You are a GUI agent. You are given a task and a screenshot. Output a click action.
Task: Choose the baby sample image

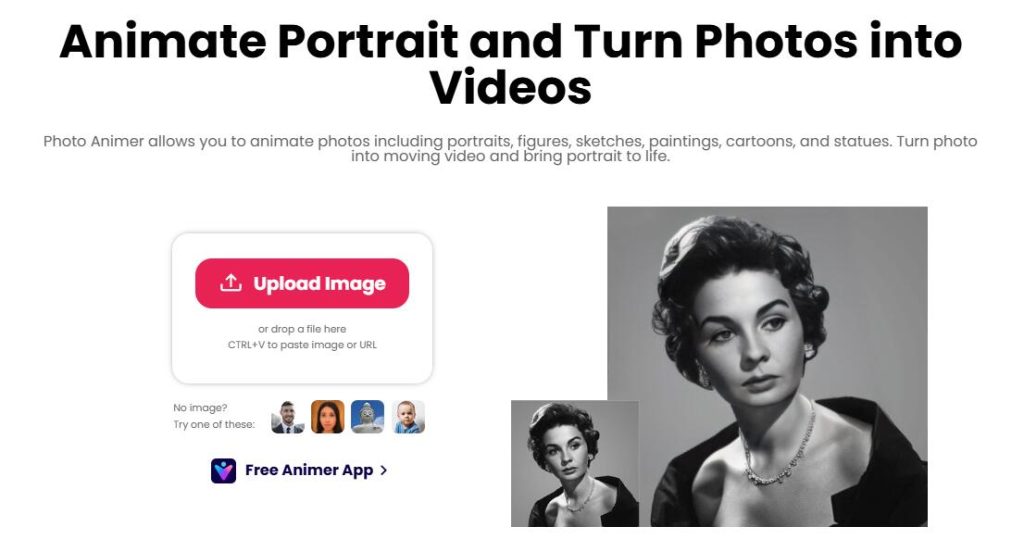pyautogui.click(x=408, y=417)
